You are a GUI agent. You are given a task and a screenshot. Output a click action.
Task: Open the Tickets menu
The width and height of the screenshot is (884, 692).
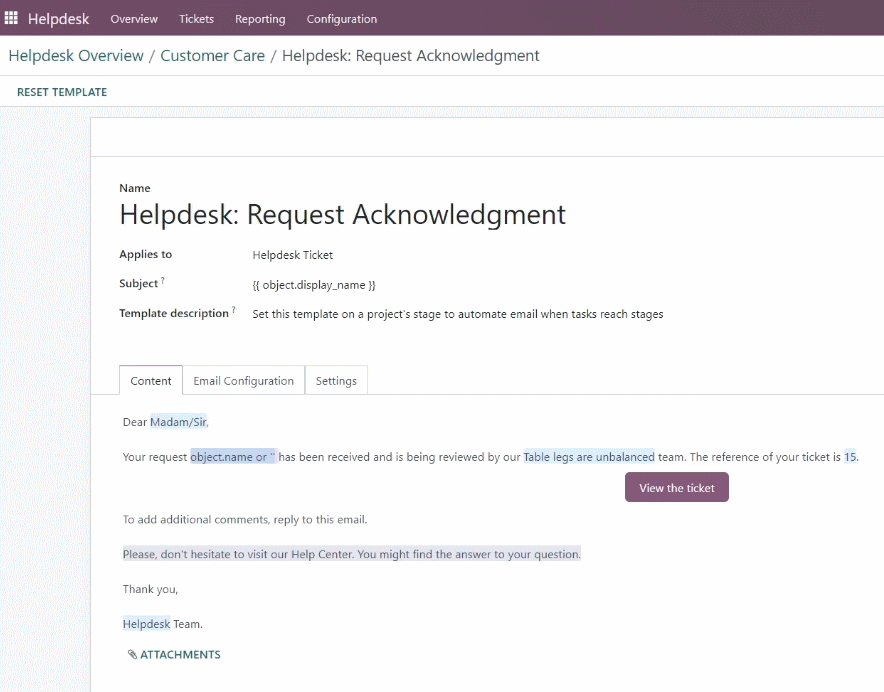point(196,19)
